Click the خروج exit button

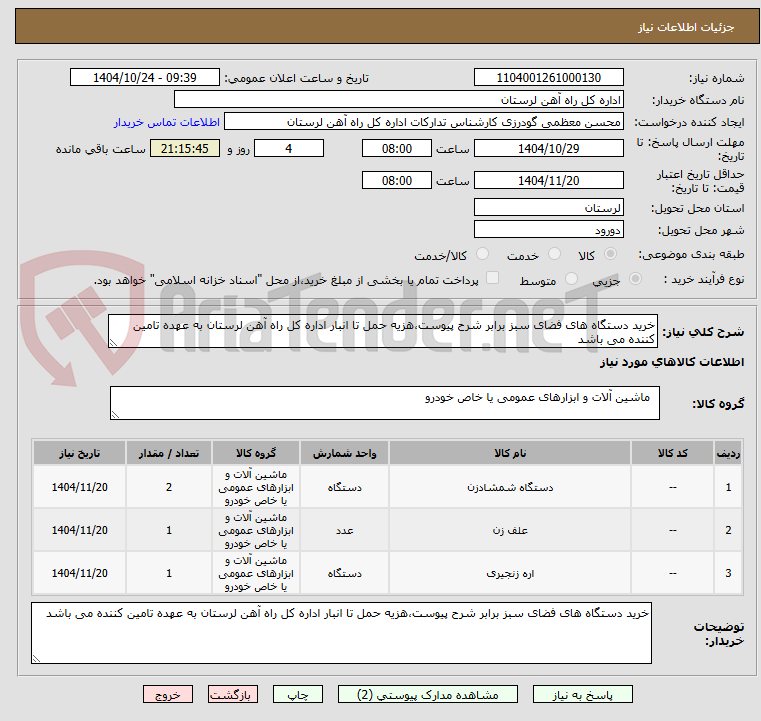pyautogui.click(x=167, y=695)
